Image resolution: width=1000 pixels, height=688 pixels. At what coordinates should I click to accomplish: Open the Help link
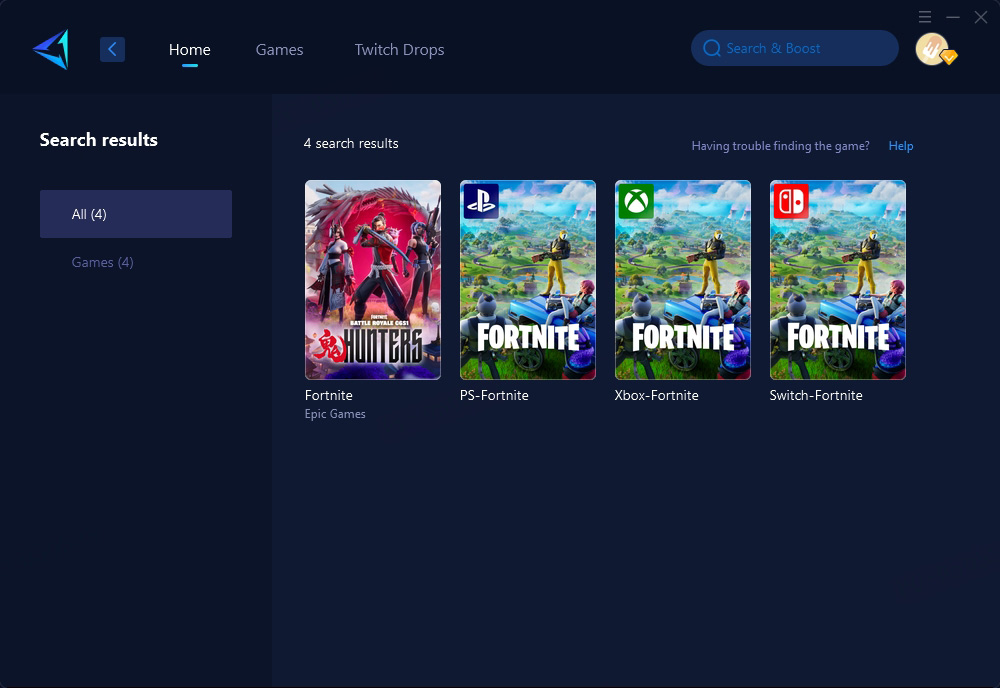point(901,146)
